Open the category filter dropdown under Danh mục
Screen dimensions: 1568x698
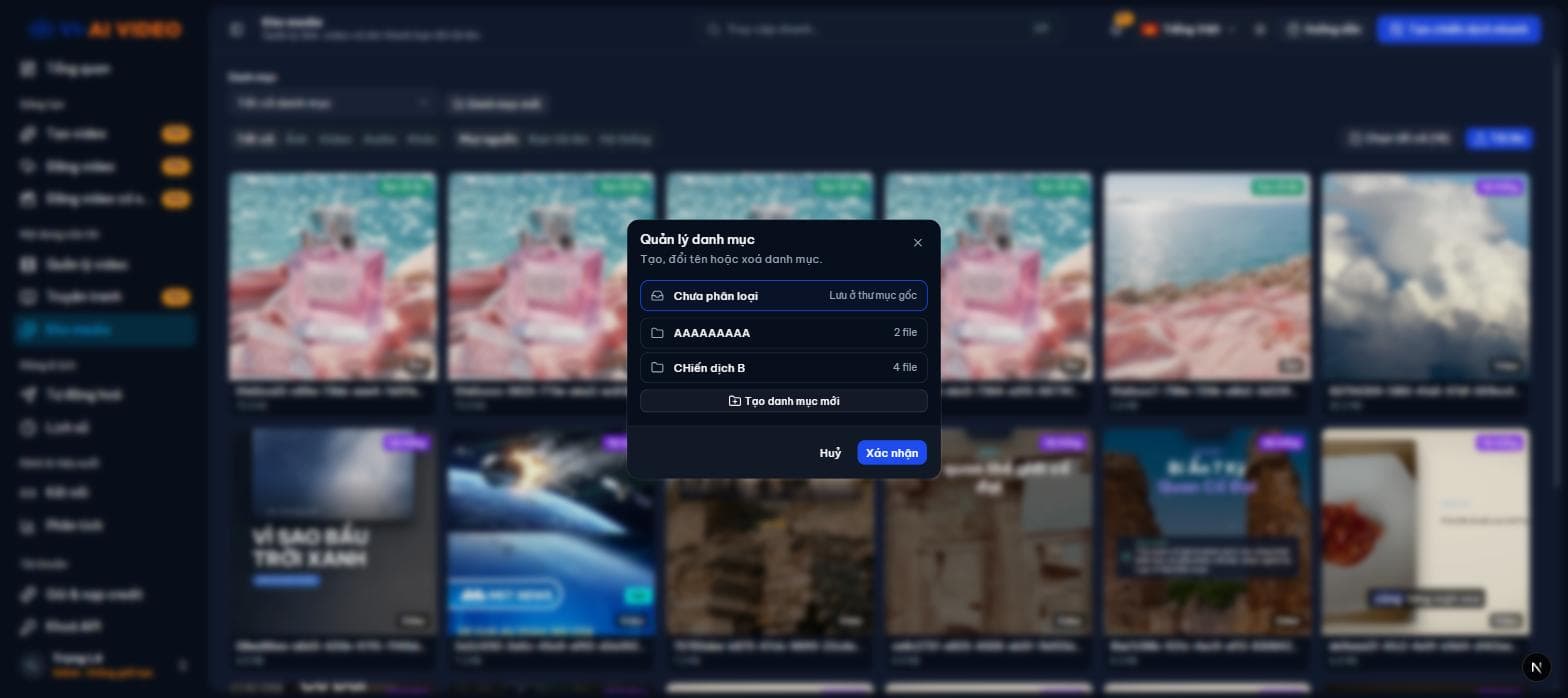(331, 103)
